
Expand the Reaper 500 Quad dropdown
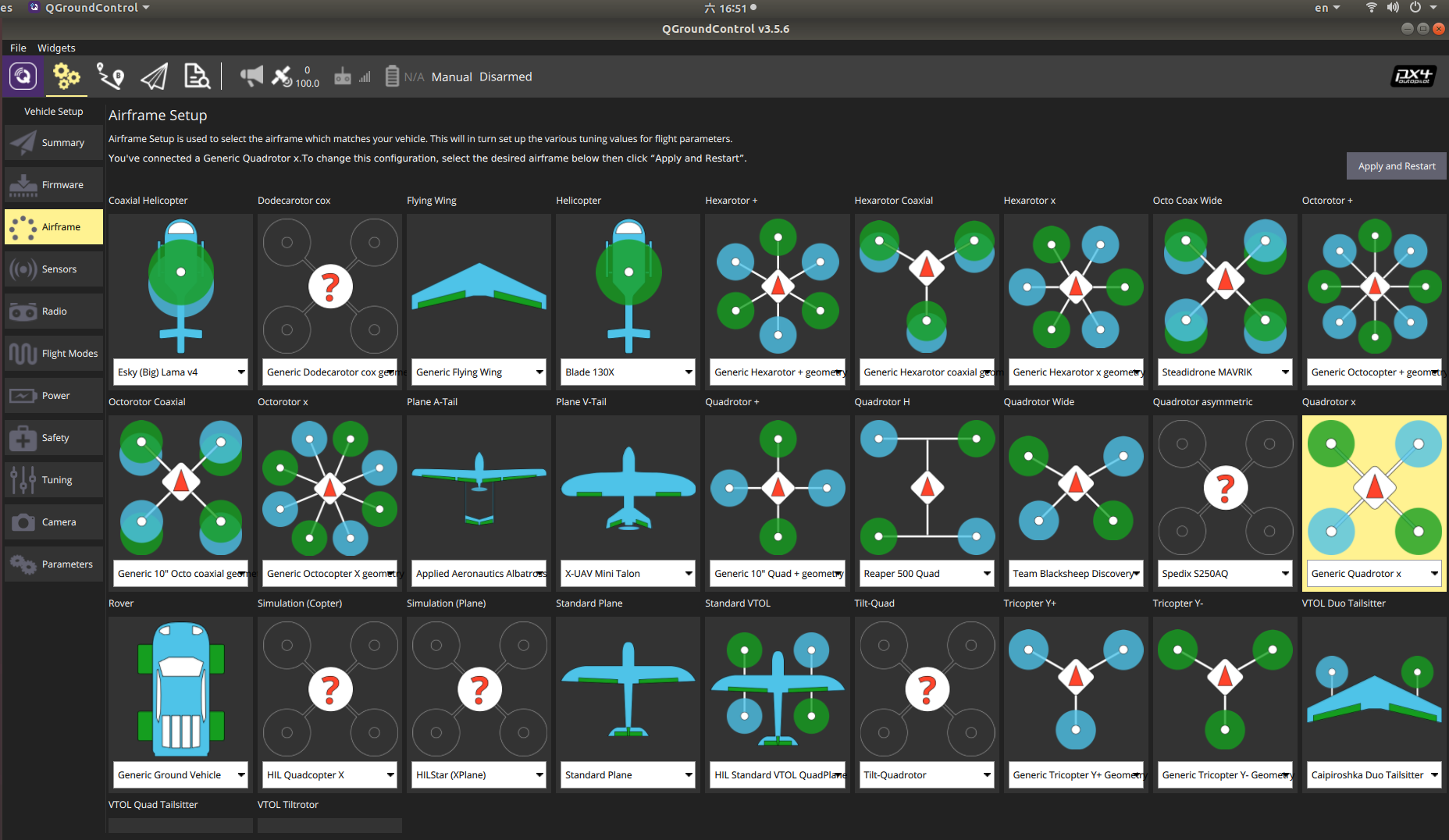tap(927, 573)
